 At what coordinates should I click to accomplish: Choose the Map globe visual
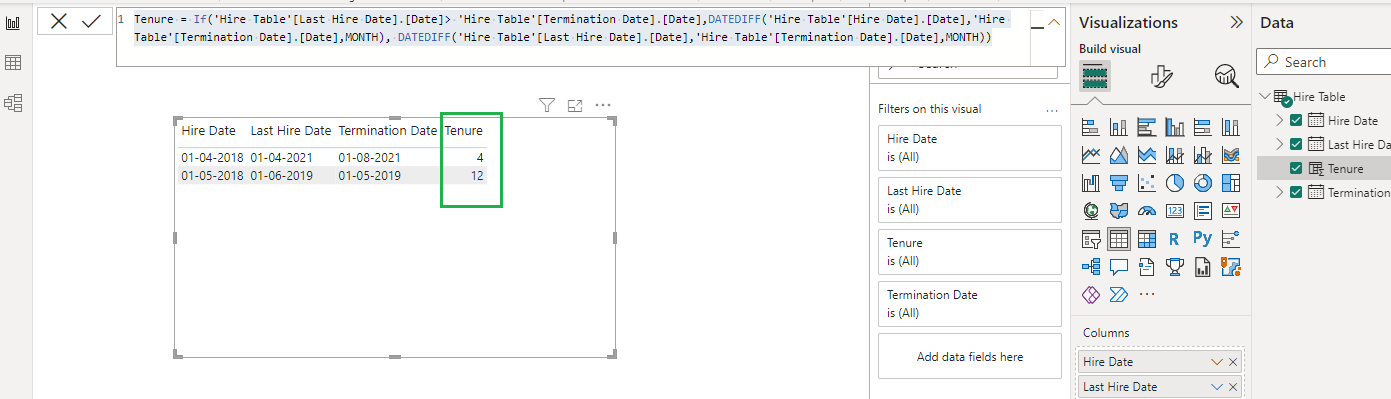click(x=1091, y=211)
